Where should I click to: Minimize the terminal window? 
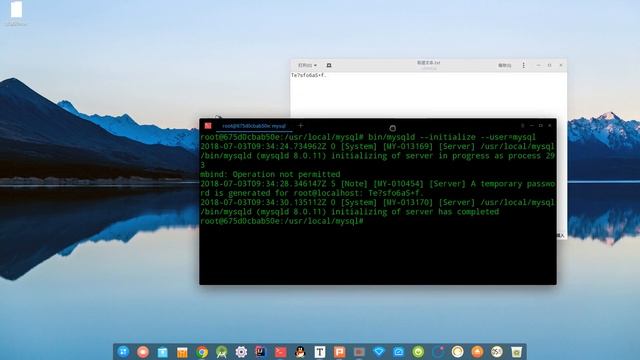[531, 126]
